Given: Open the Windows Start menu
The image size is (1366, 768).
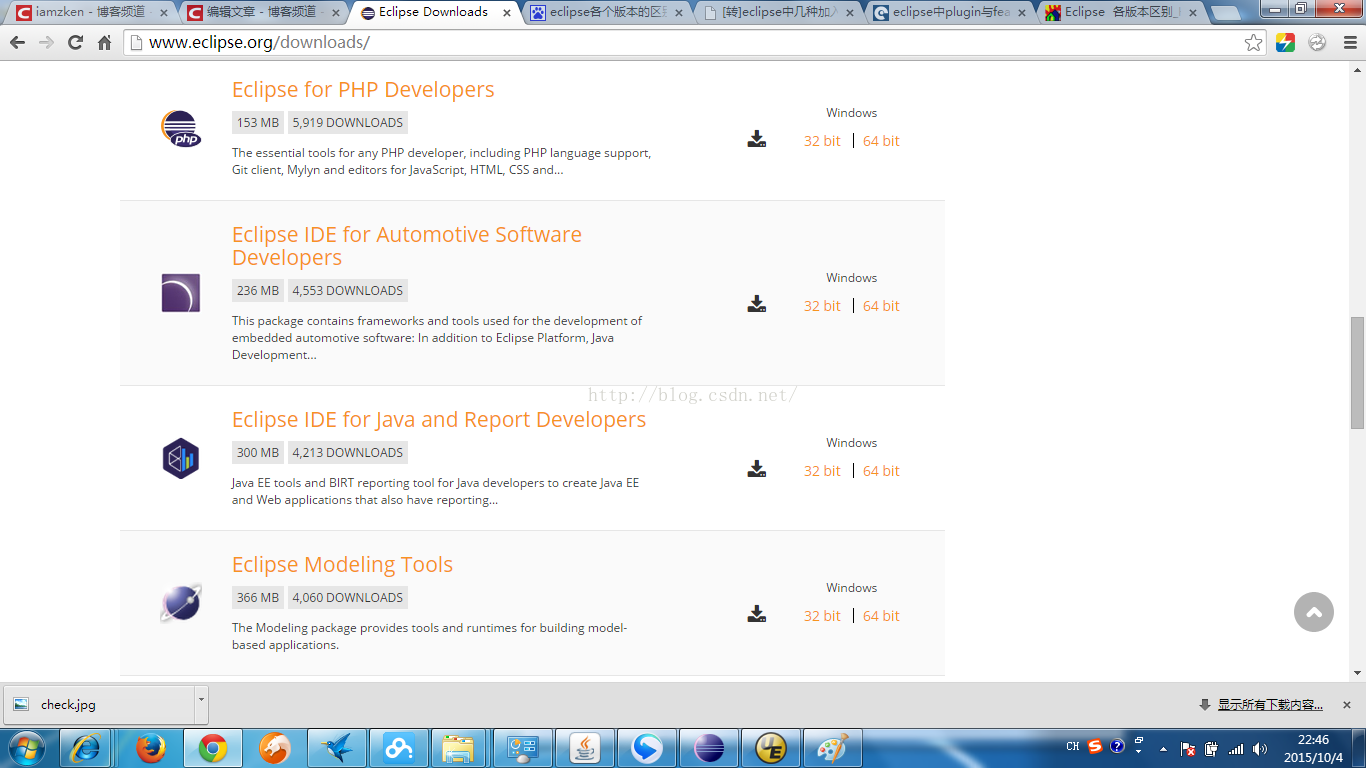Looking at the screenshot, I should click(26, 748).
